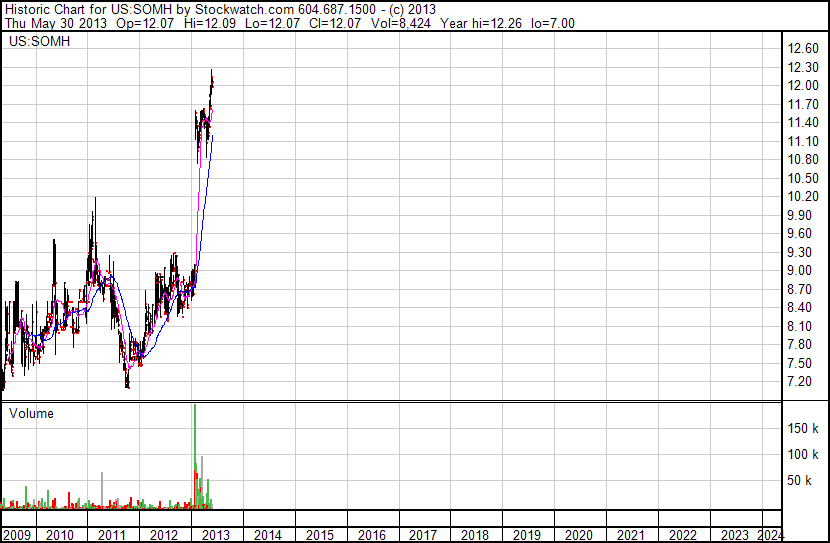
Task: Click the 50 k volume axis label
Action: [x=801, y=481]
